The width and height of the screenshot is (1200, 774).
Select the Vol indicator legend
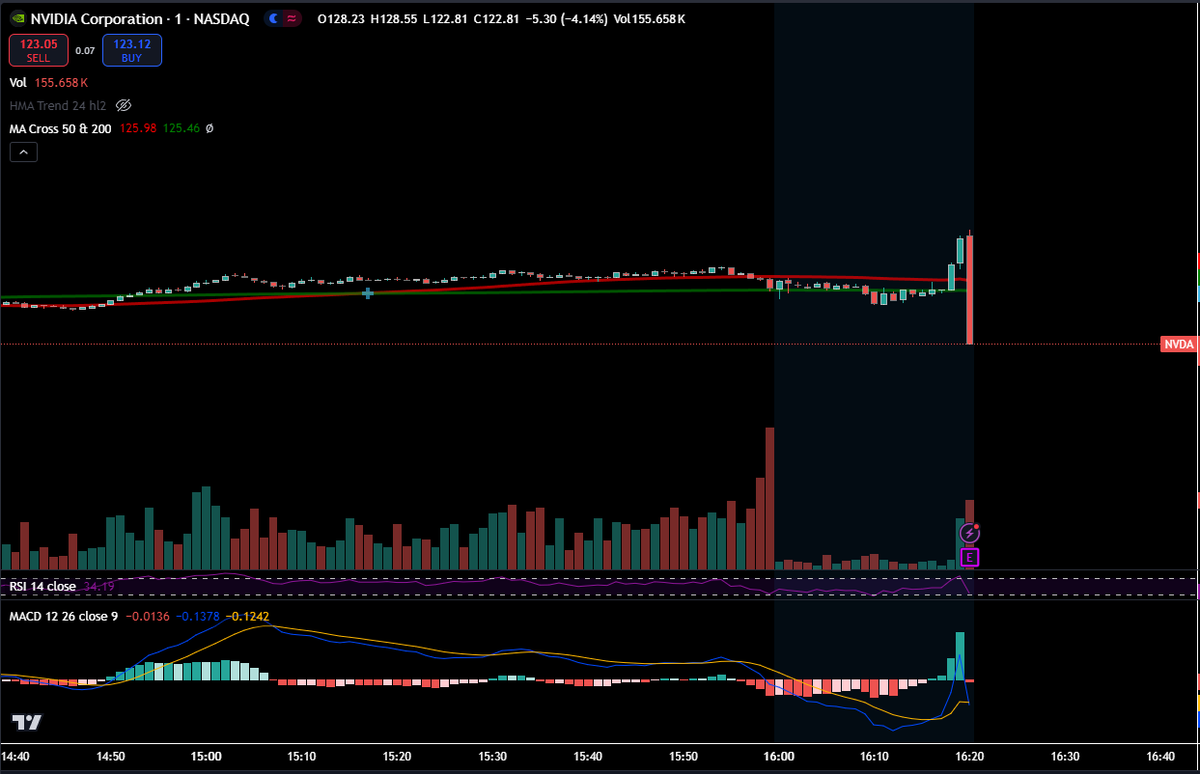coord(18,83)
